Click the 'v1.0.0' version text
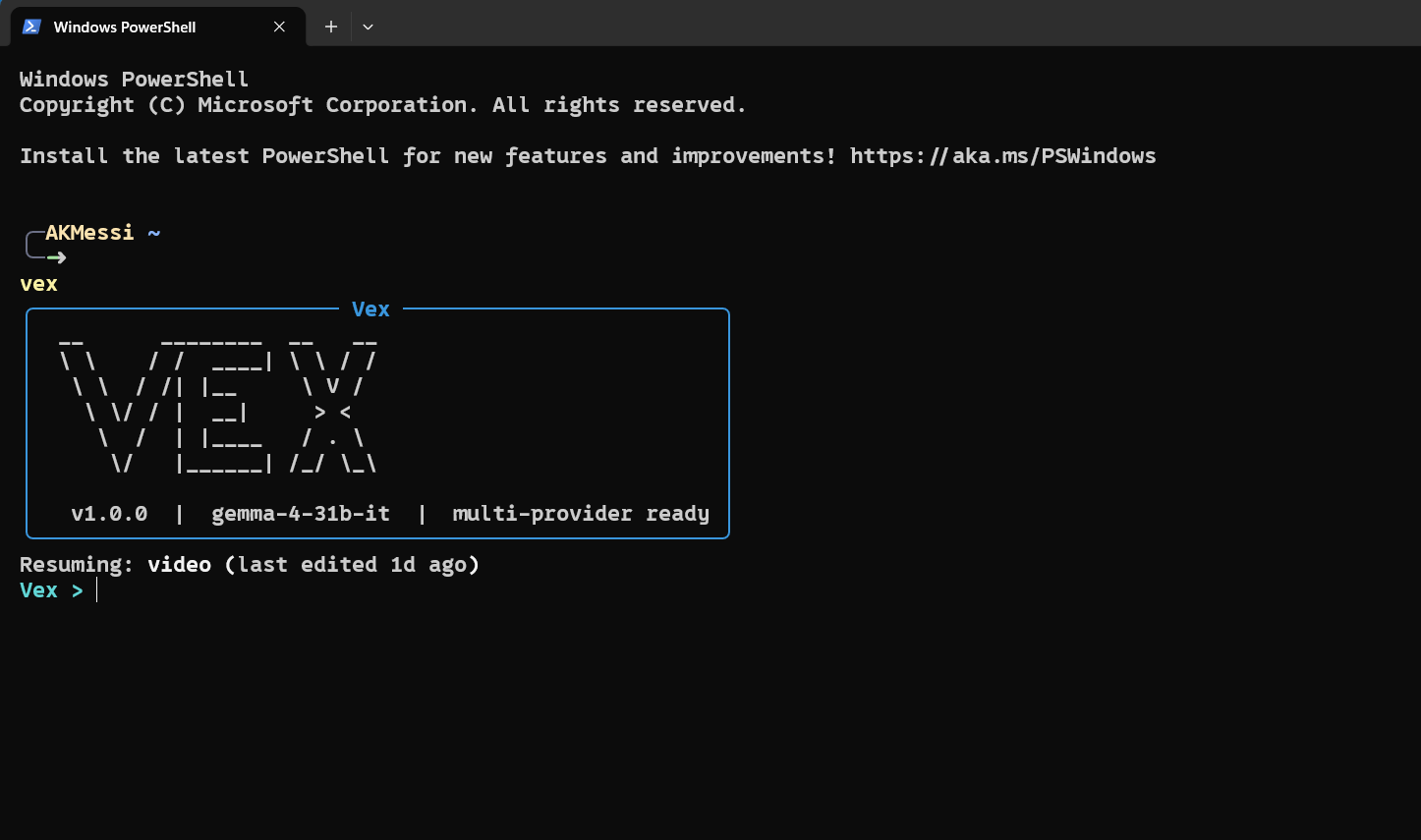This screenshot has width=1421, height=840. 109,514
